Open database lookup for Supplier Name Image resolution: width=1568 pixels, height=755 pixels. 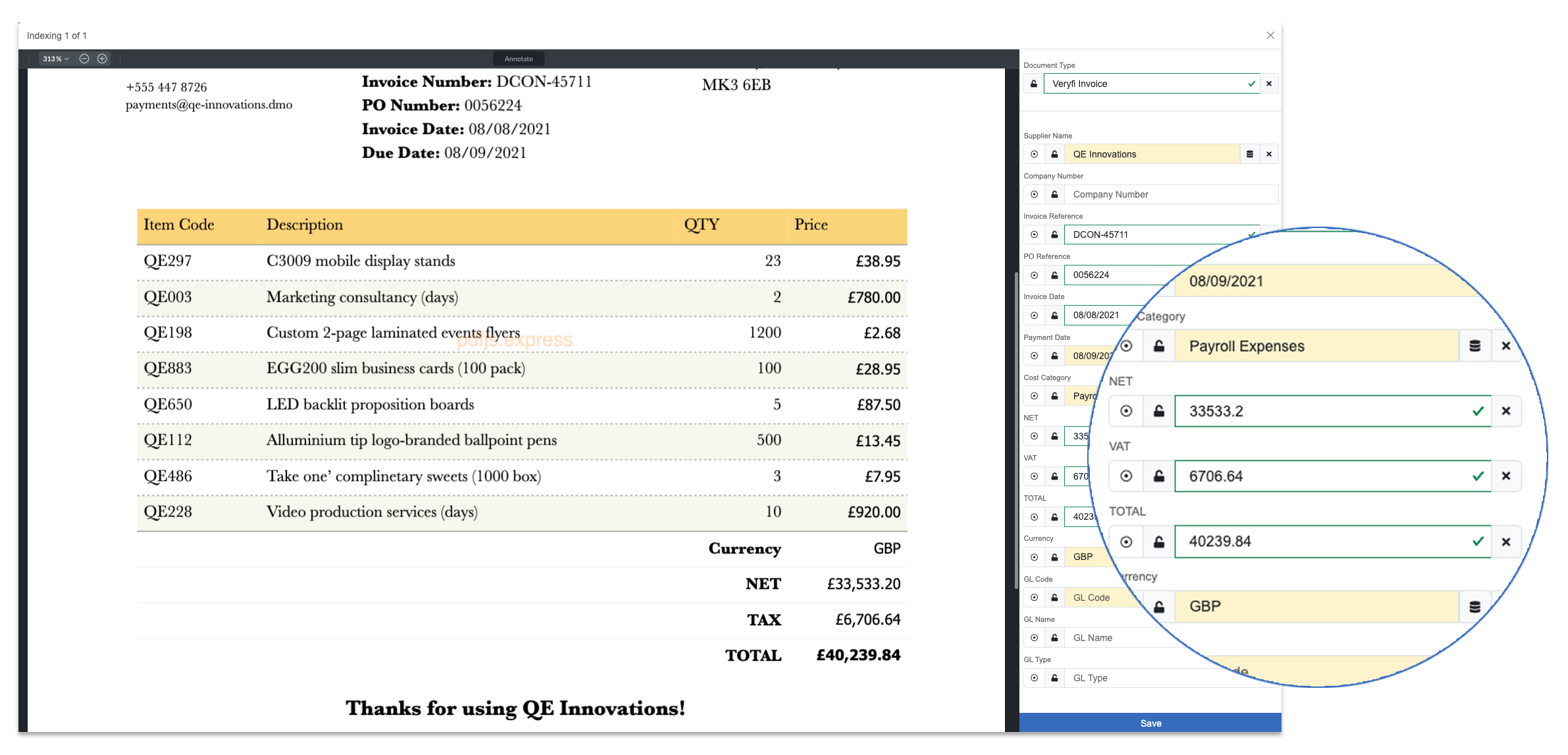[x=1249, y=154]
